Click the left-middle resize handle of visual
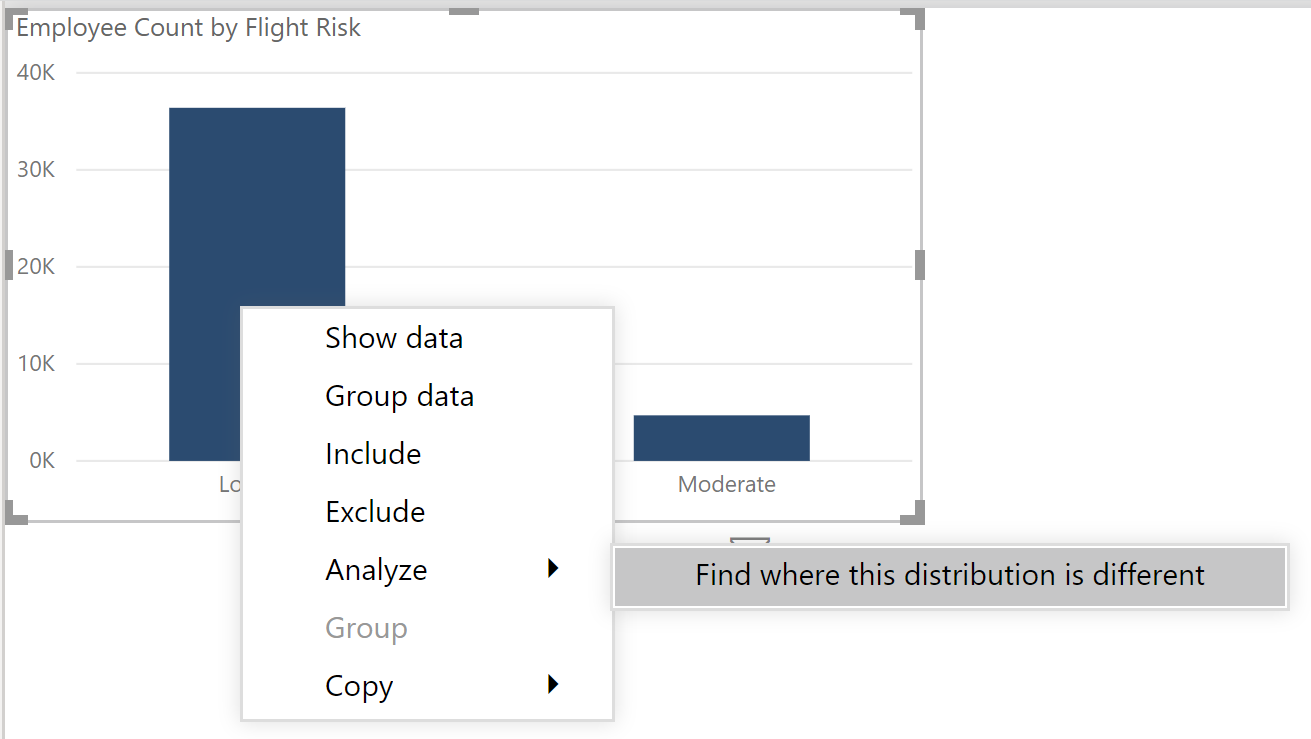Image resolution: width=1311 pixels, height=739 pixels. [9, 265]
